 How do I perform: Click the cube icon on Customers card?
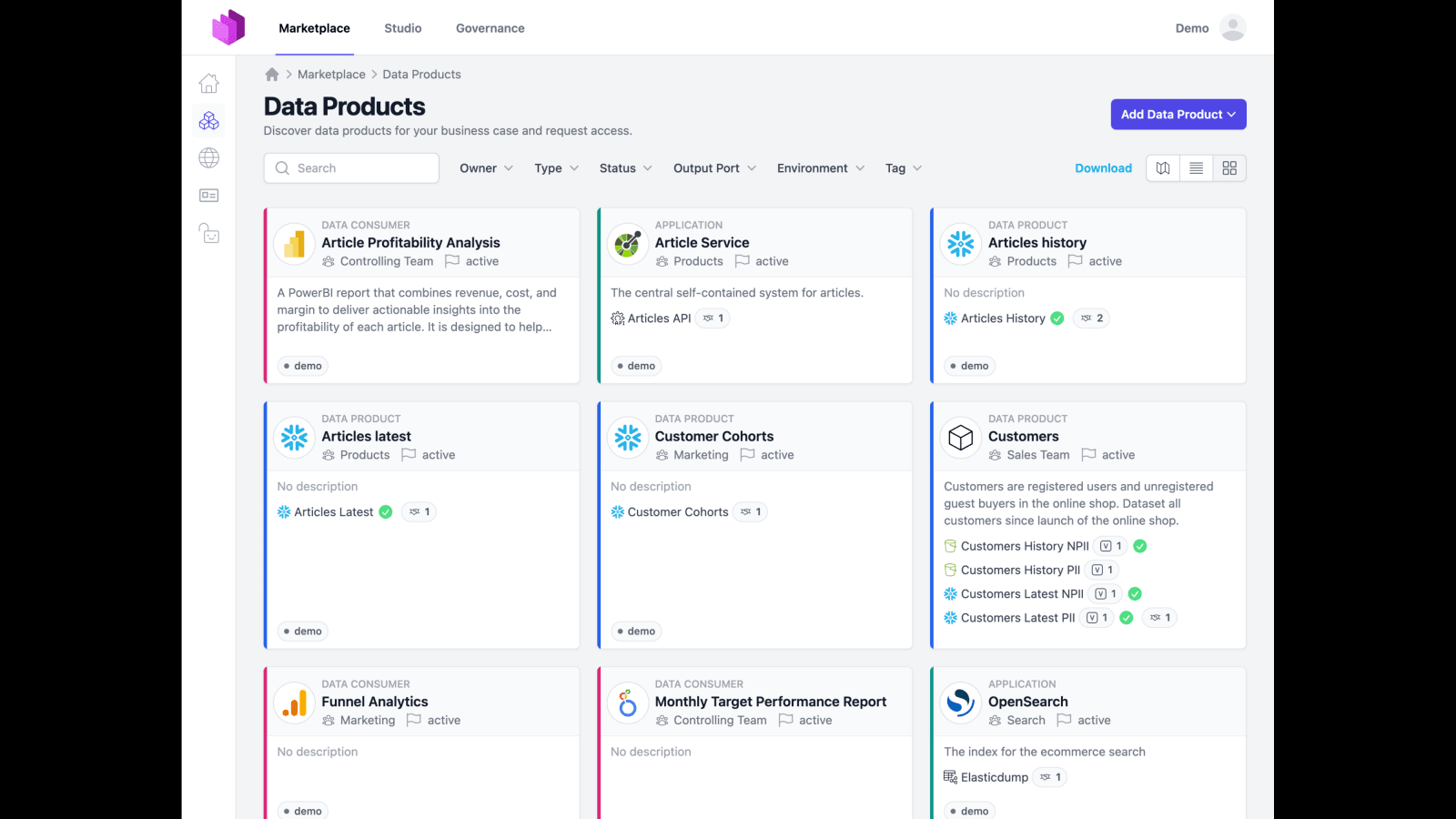pyautogui.click(x=961, y=437)
